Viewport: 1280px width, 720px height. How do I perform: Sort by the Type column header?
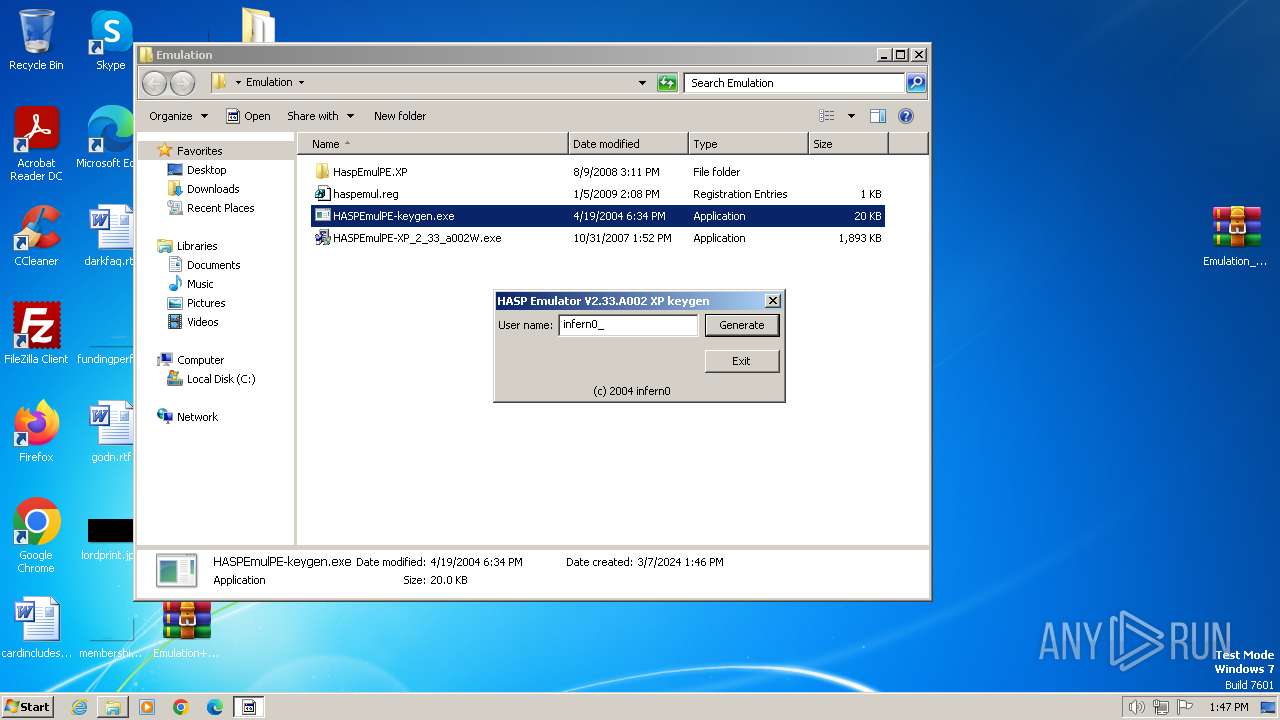coord(748,144)
